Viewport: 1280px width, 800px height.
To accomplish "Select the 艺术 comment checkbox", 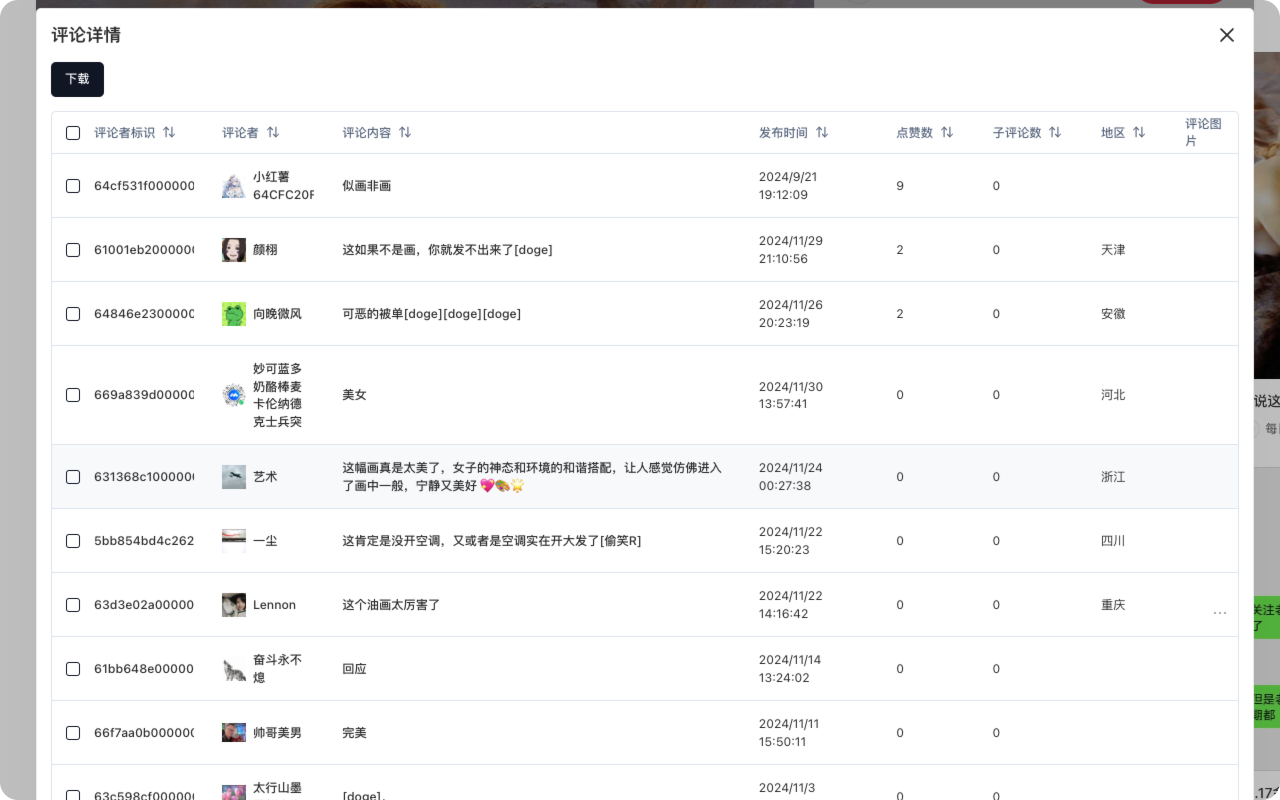I will coord(73,477).
